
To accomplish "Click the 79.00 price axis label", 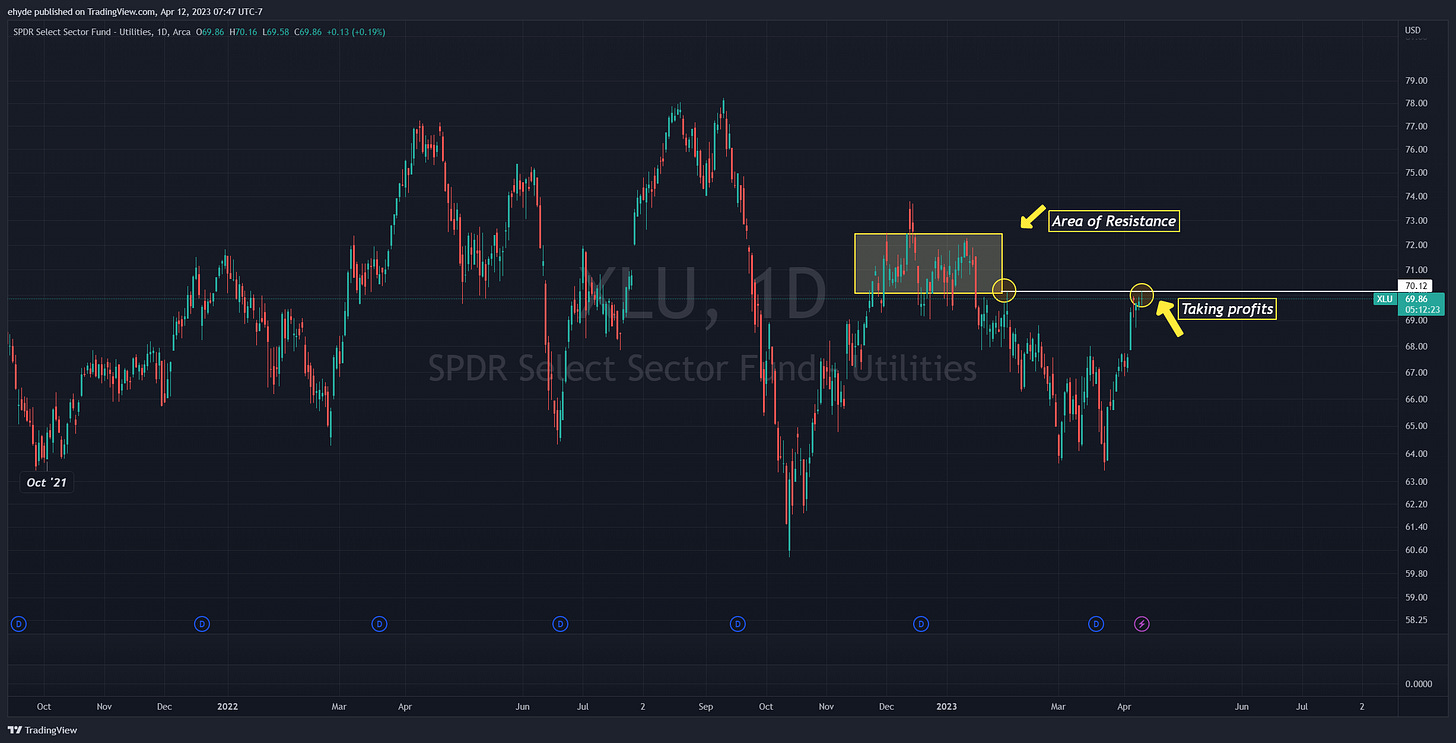I will [1416, 80].
